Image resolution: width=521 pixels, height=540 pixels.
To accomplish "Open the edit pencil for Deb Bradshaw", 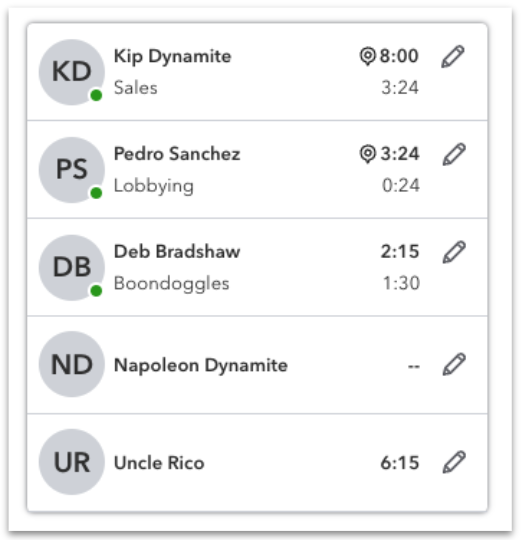I will coord(454,252).
